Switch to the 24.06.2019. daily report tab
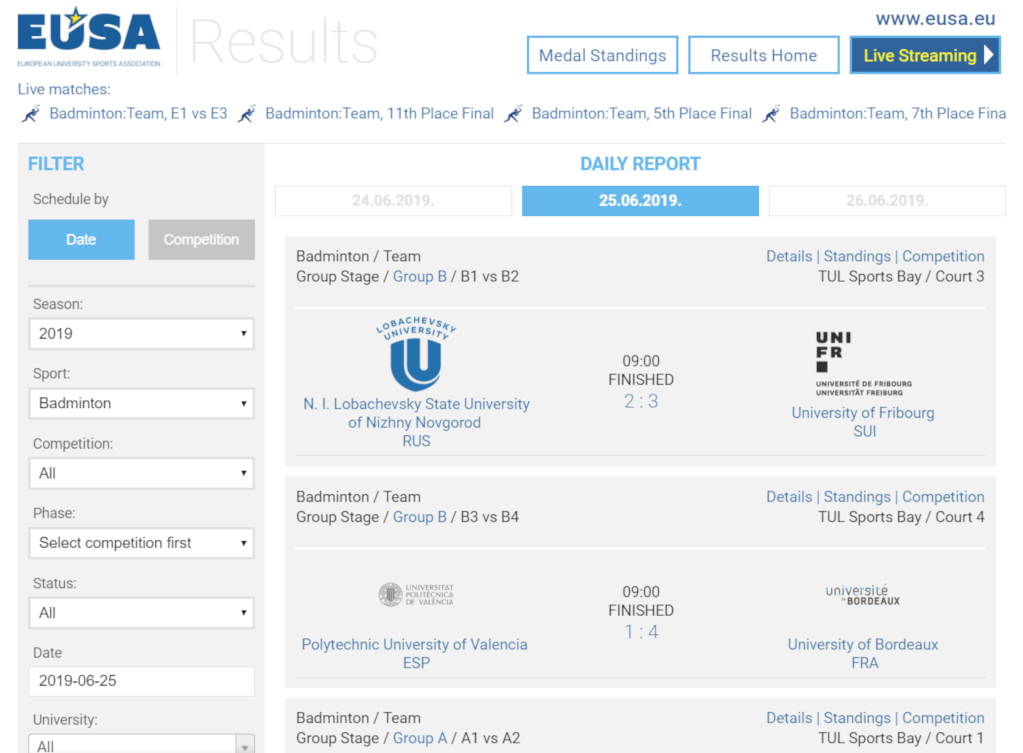Screen dimensions: 1023x753 (393, 200)
